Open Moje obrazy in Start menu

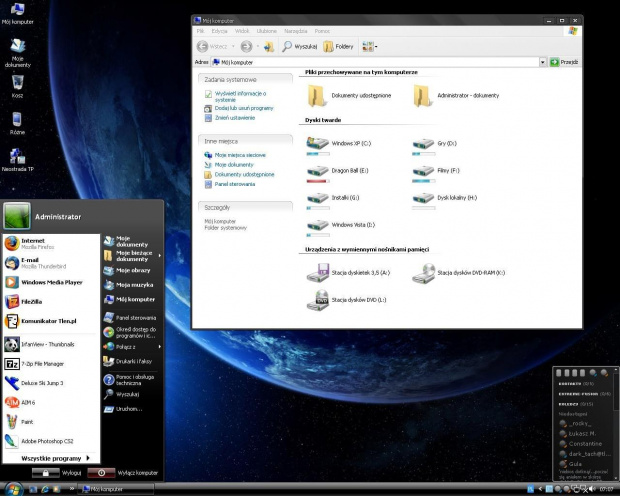pyautogui.click(x=132, y=271)
